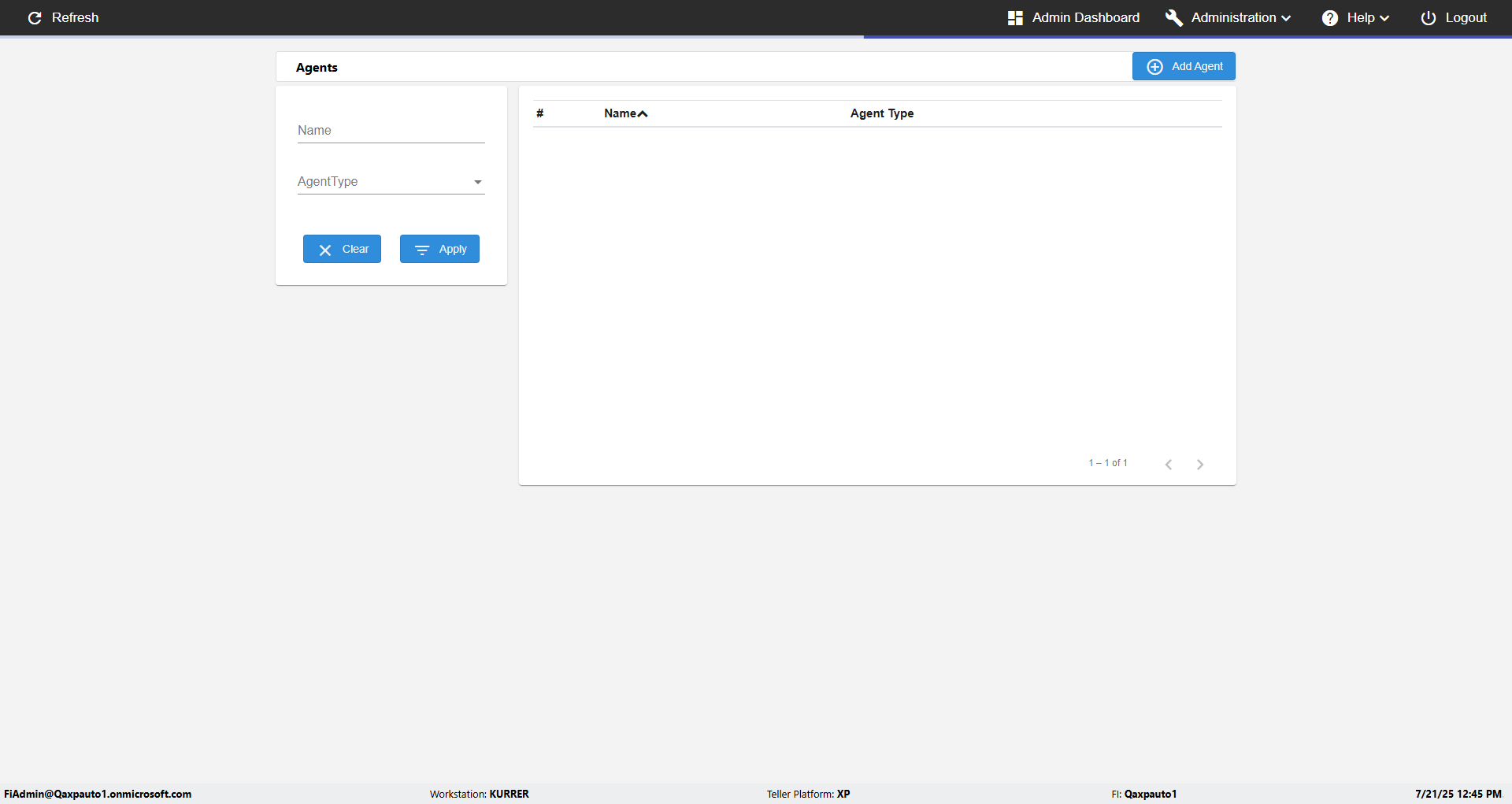This screenshot has height=804, width=1512.
Task: Expand the Administration menu chevron
Action: (x=1286, y=18)
